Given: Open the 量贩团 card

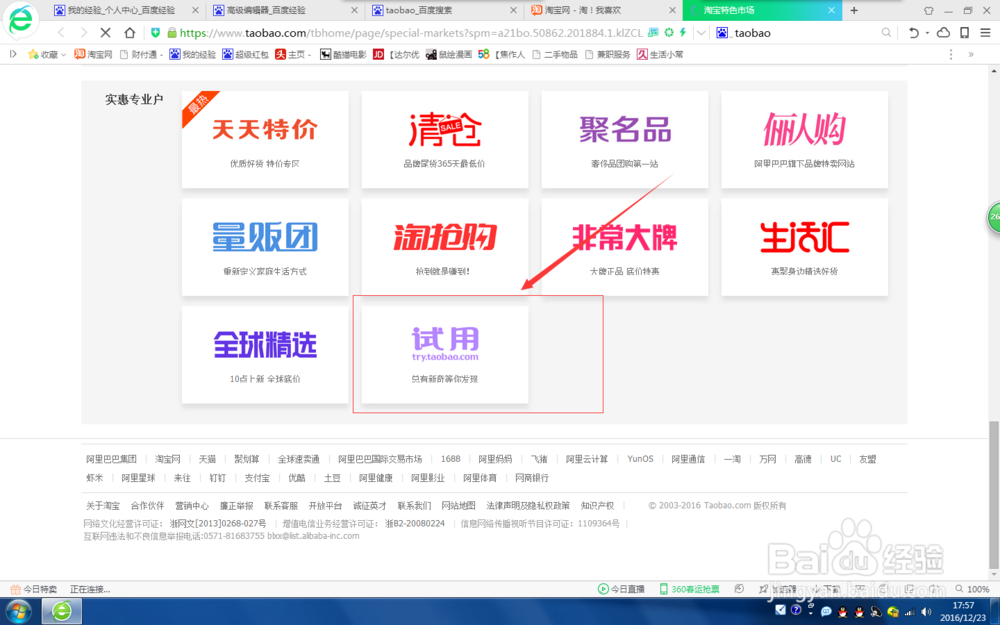Looking at the screenshot, I should pyautogui.click(x=265, y=247).
